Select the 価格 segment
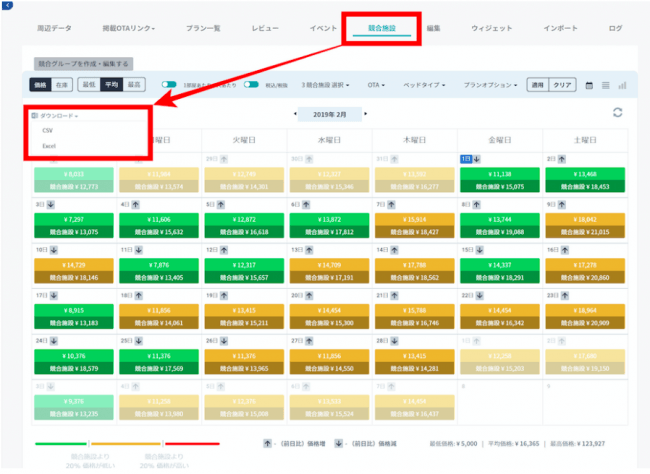The image size is (650, 474). pyautogui.click(x=40, y=85)
